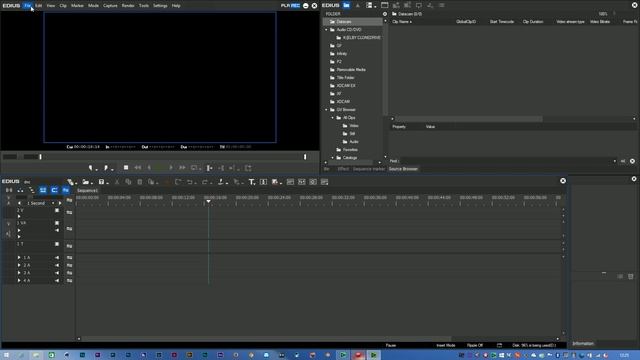
Task: Toggle video mute on 2 V track
Action: click(x=57, y=210)
